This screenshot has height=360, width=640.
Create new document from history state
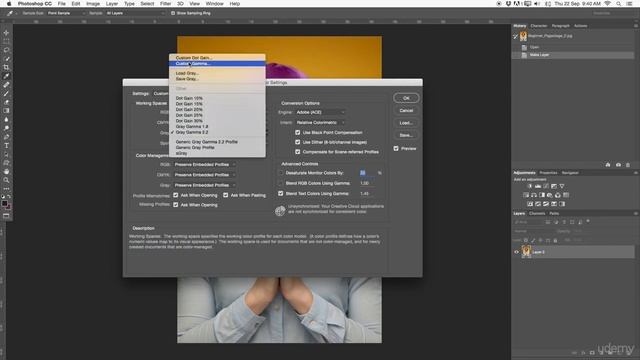(x=608, y=165)
